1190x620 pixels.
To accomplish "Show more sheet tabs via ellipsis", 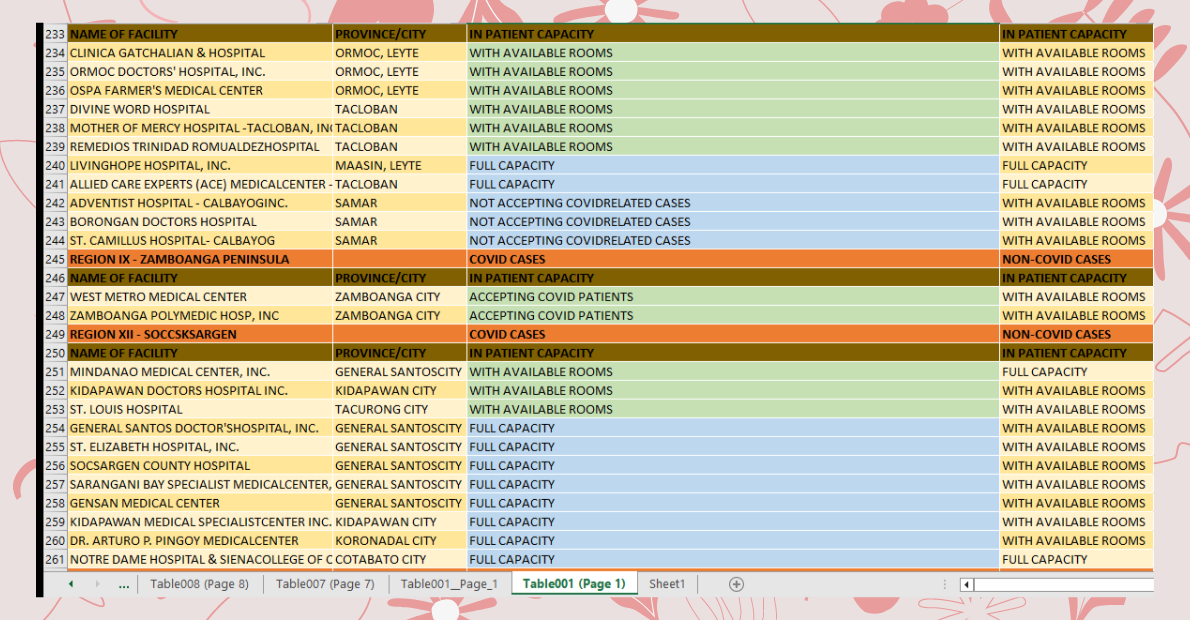I will click(x=124, y=584).
